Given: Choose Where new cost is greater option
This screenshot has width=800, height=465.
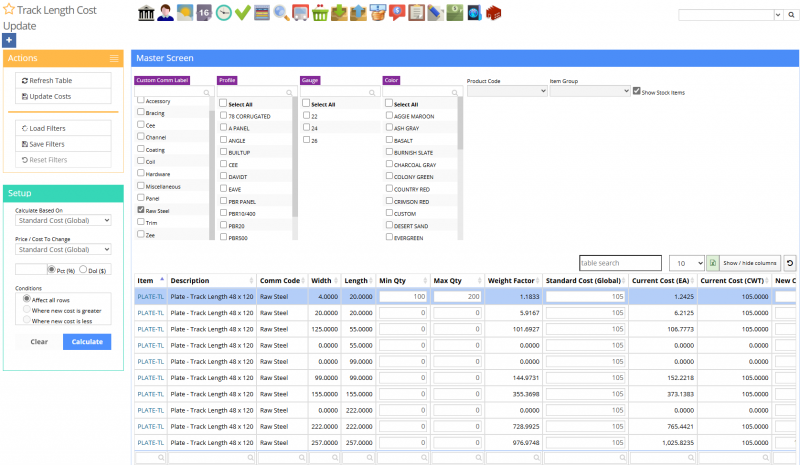Looking at the screenshot, I should coord(26,310).
